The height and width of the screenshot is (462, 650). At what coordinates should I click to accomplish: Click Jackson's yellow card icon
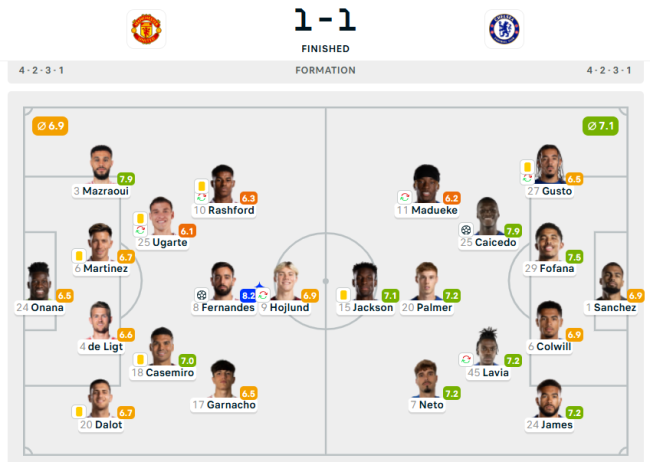[343, 295]
